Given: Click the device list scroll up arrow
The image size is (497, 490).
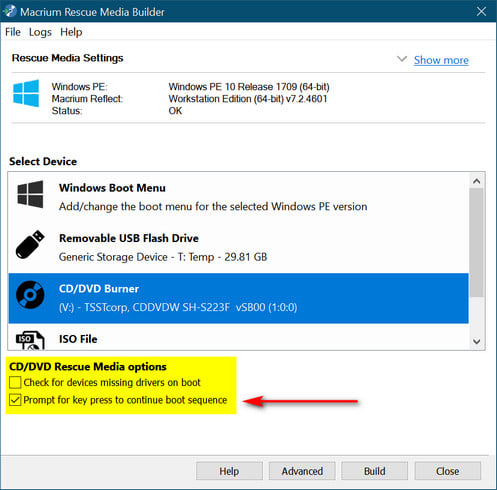Looking at the screenshot, I should coord(477,181).
